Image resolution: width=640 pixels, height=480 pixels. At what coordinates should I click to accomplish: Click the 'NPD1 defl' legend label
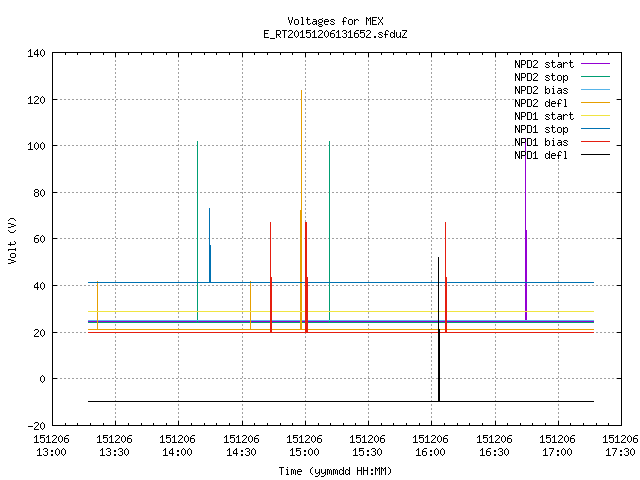(541, 156)
